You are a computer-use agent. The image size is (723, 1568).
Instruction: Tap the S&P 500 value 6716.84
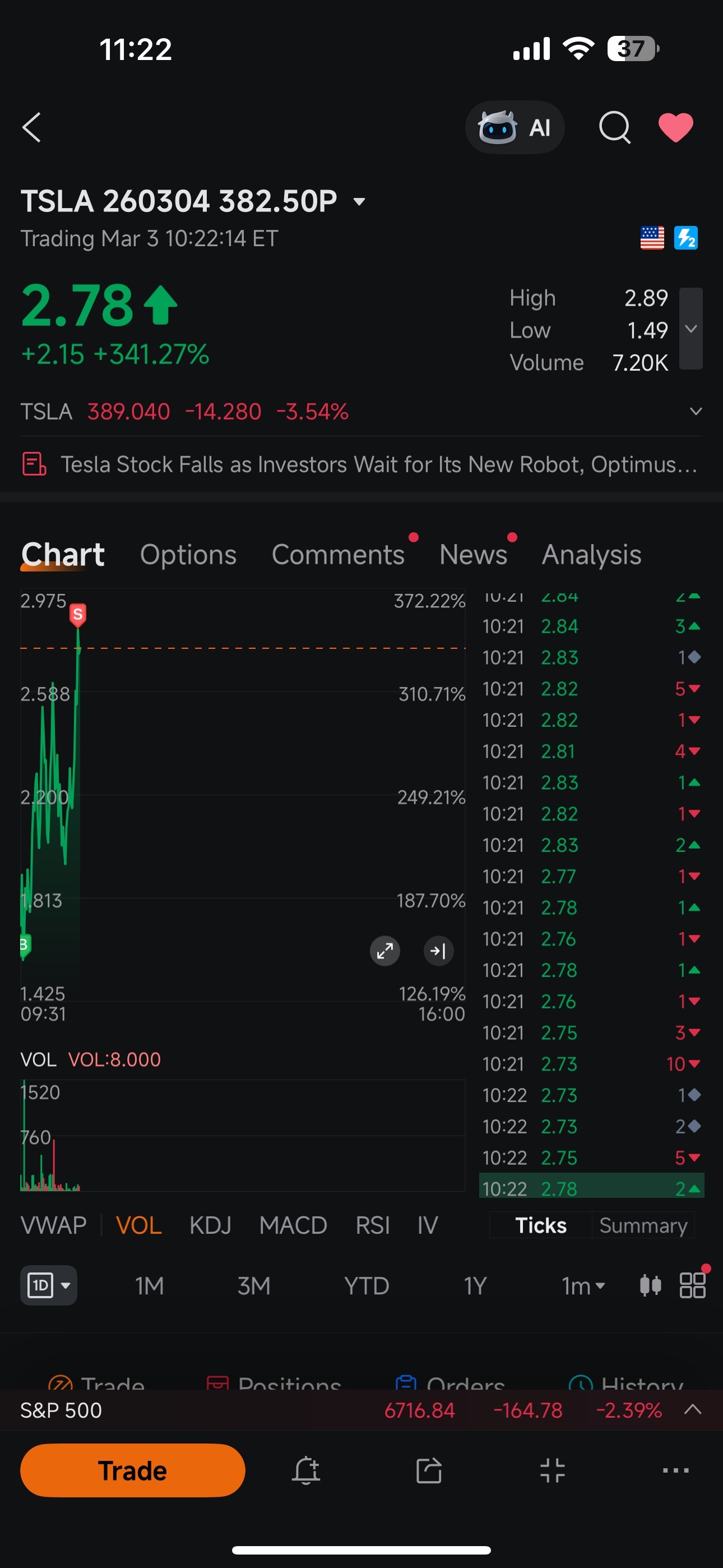[x=419, y=1410]
